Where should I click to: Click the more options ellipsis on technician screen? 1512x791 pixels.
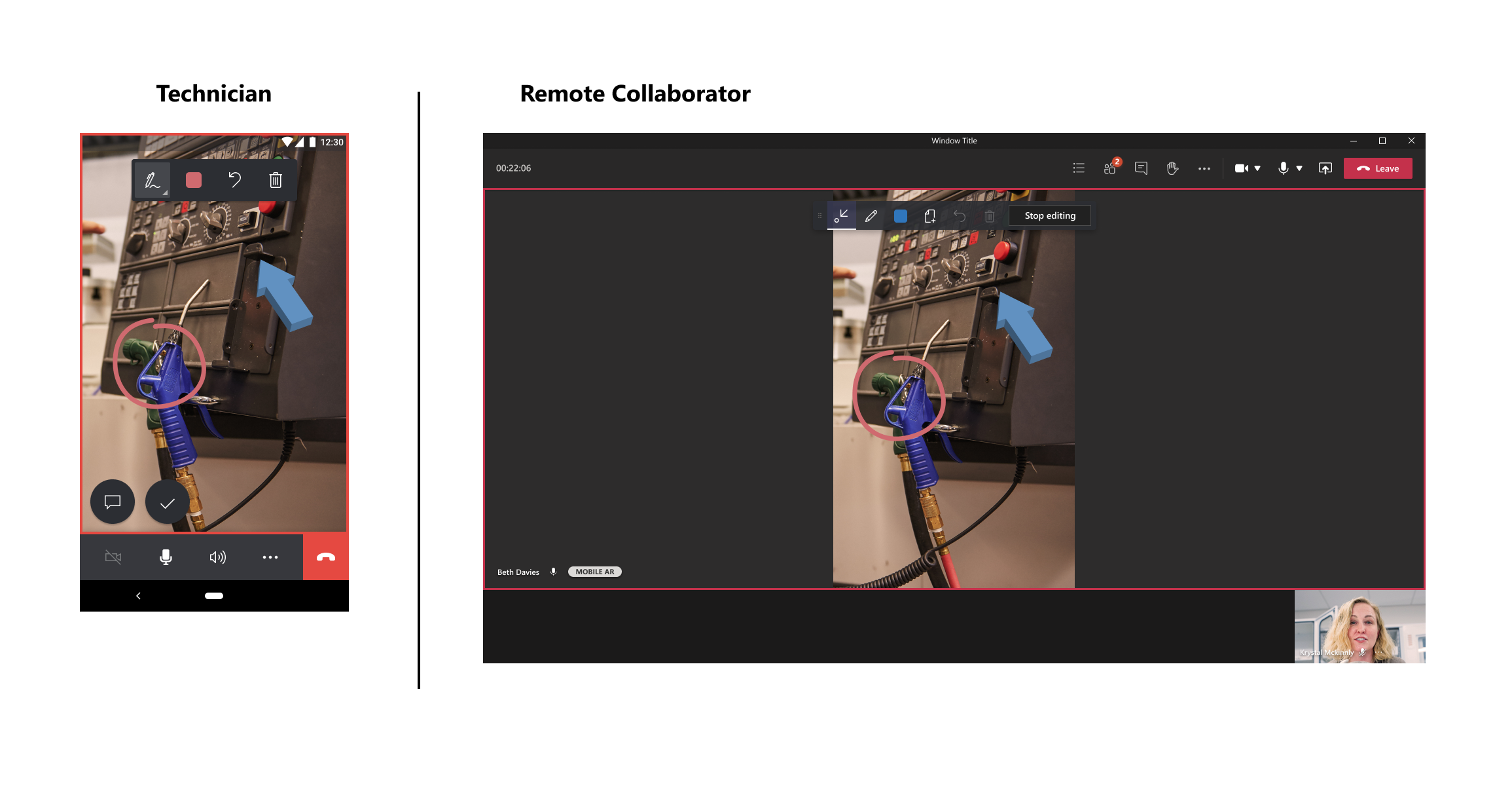271,556
